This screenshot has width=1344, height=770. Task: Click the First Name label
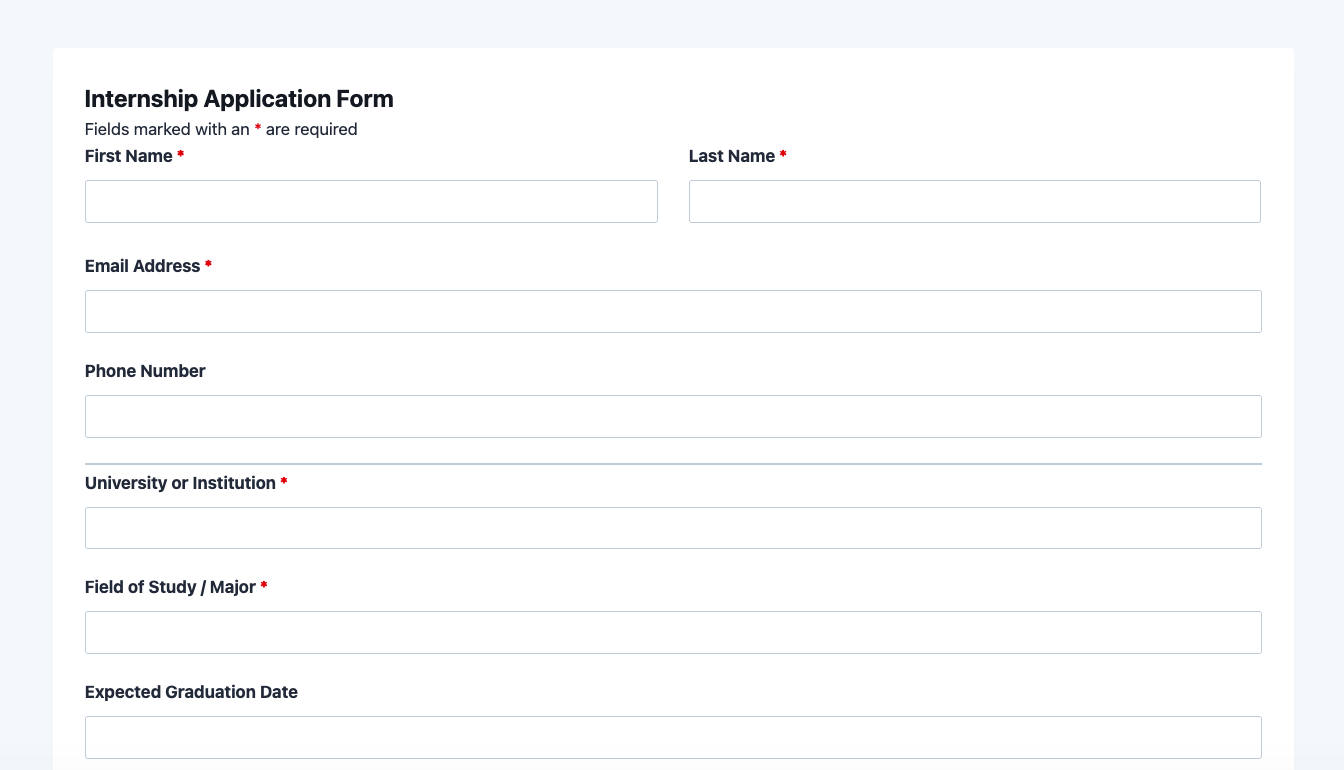tap(127, 156)
